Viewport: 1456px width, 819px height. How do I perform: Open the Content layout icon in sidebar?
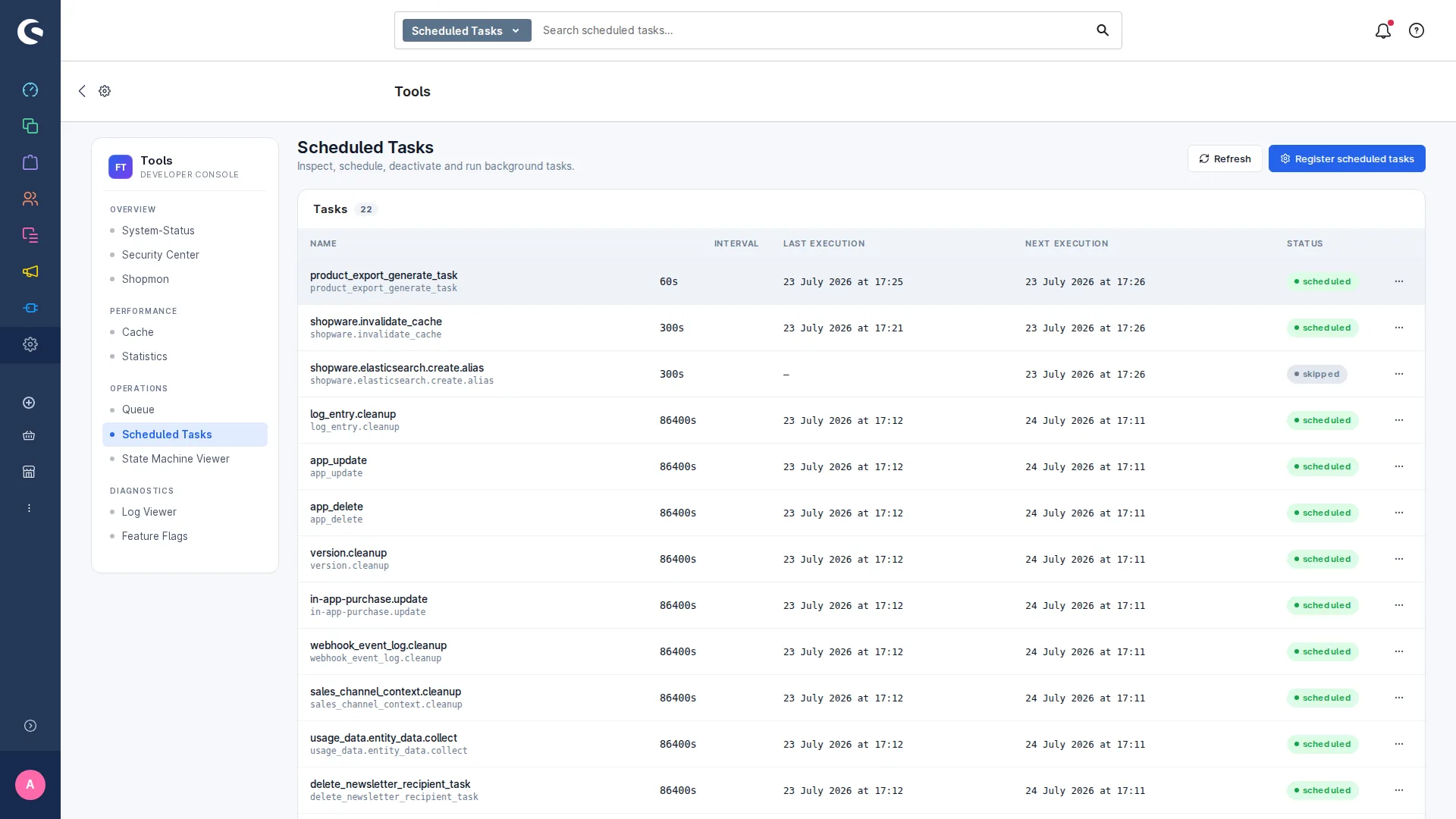tap(30, 235)
